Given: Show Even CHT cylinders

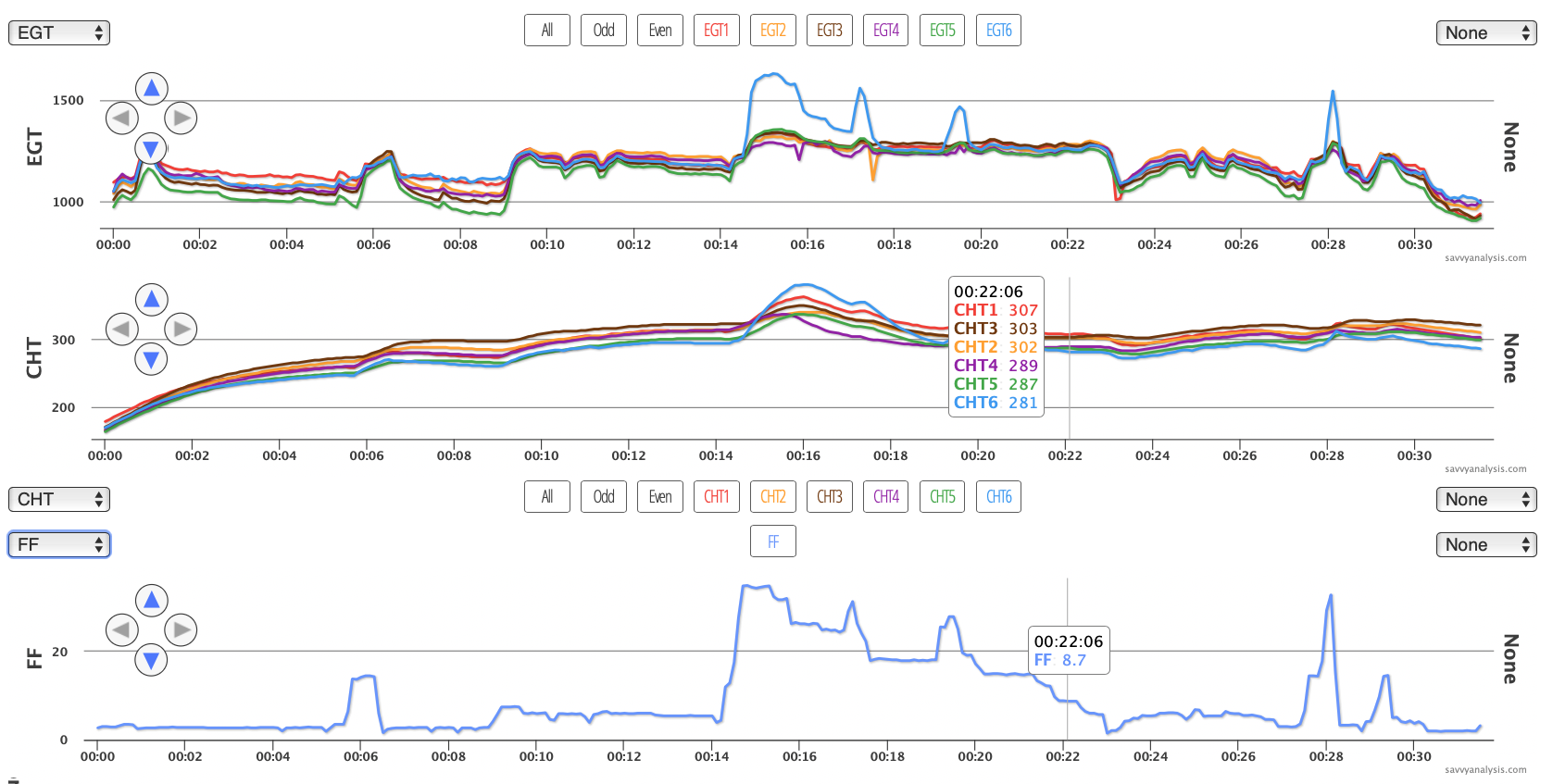Looking at the screenshot, I should (659, 497).
